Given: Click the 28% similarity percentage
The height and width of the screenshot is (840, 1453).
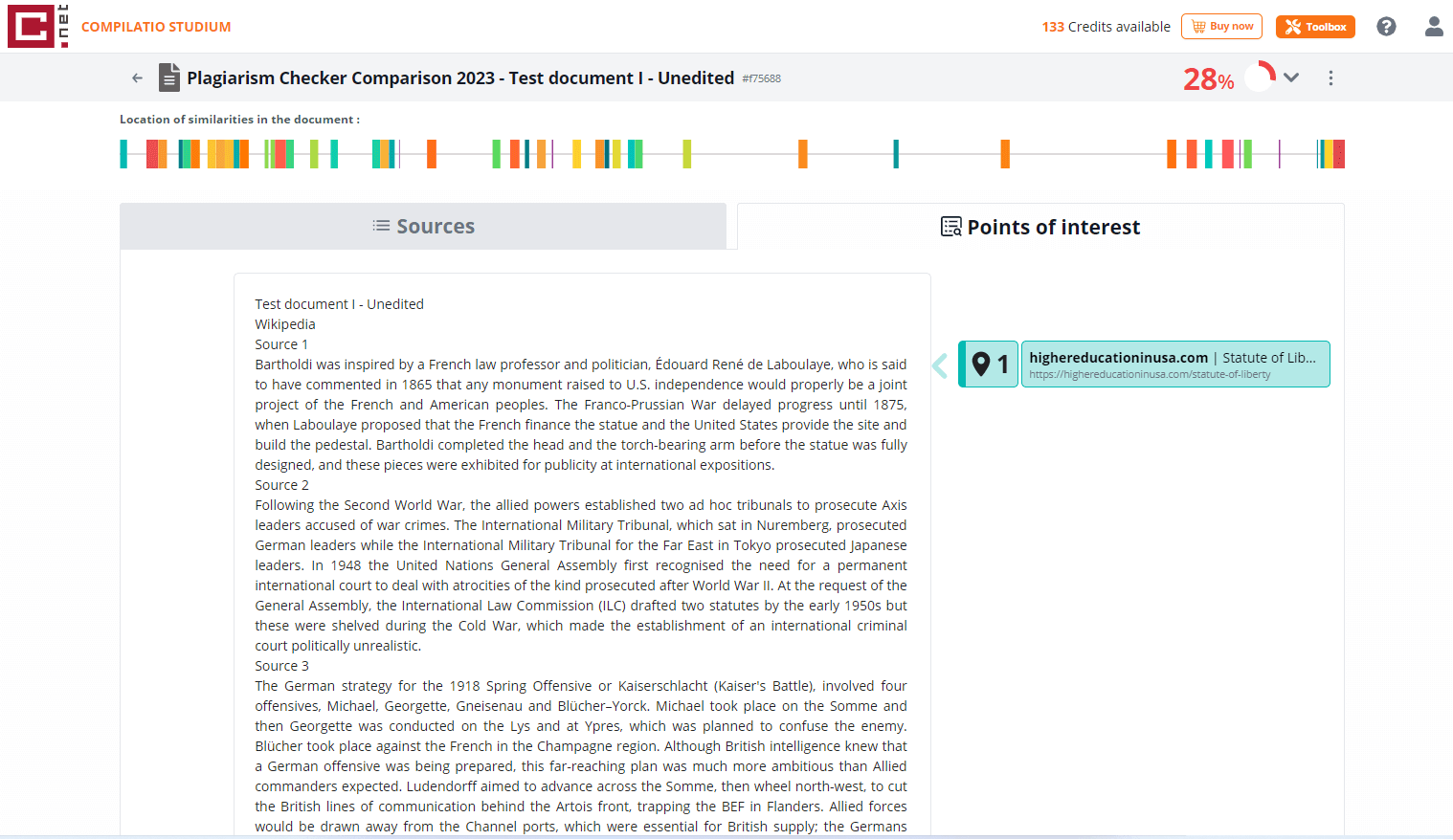Looking at the screenshot, I should [x=1208, y=79].
